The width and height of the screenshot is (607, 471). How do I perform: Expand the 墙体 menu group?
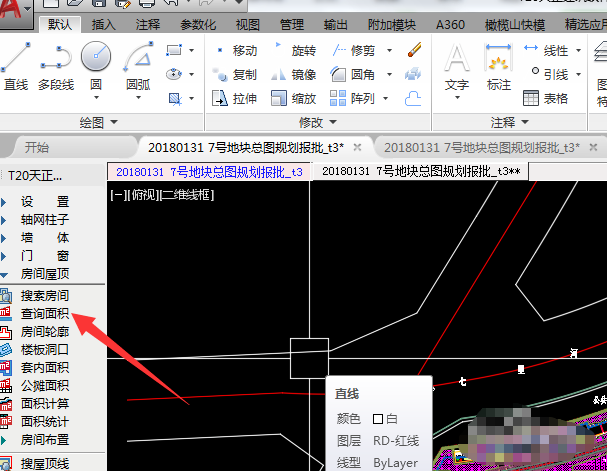(45, 237)
